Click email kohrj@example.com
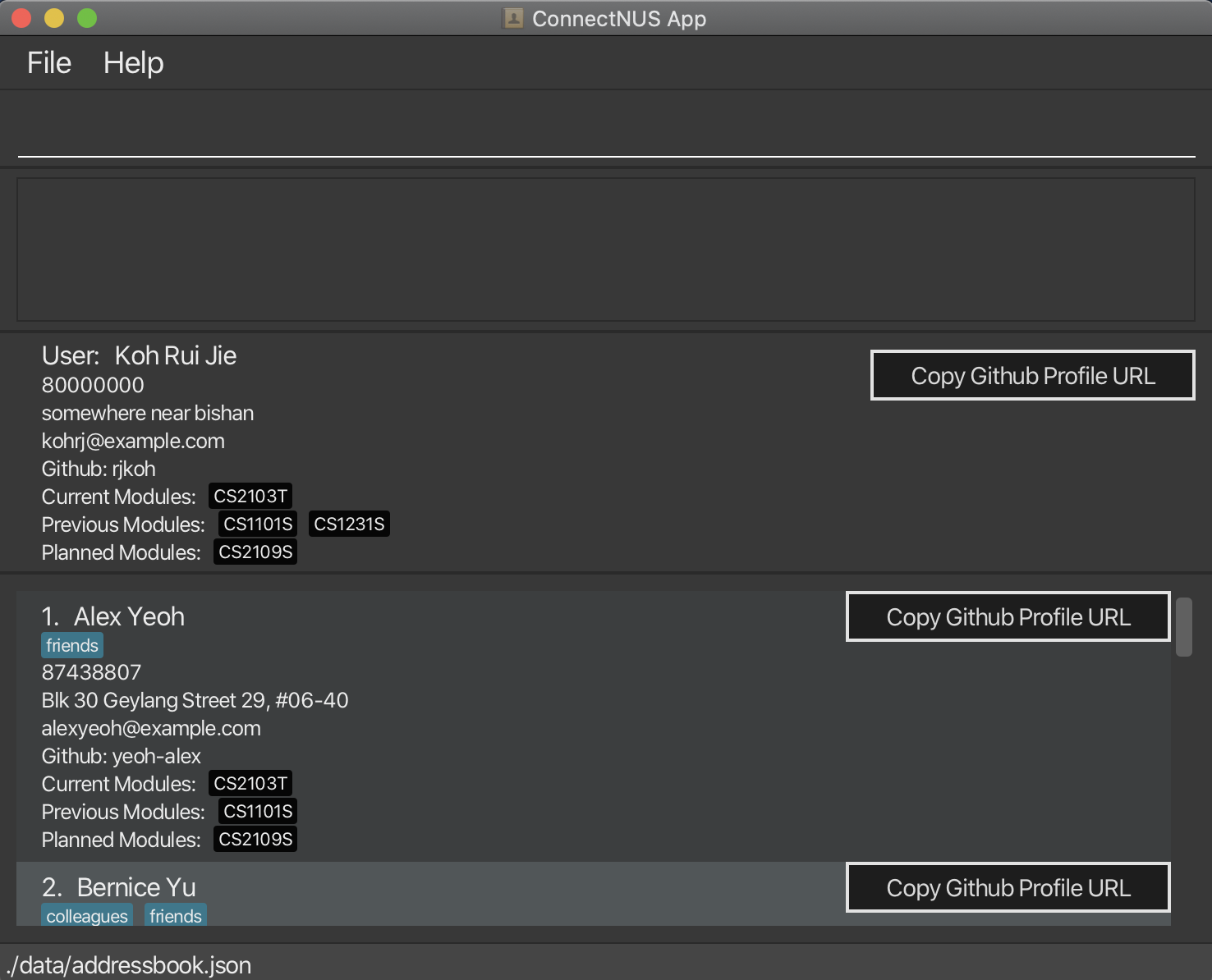 point(133,441)
